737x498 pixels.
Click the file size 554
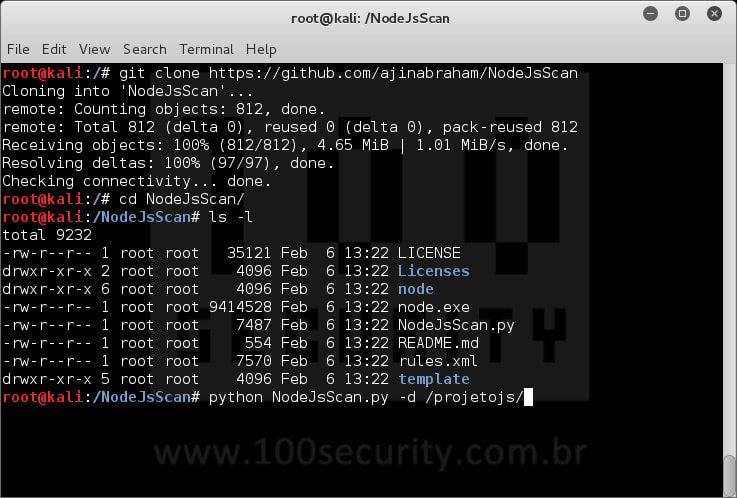[258, 343]
